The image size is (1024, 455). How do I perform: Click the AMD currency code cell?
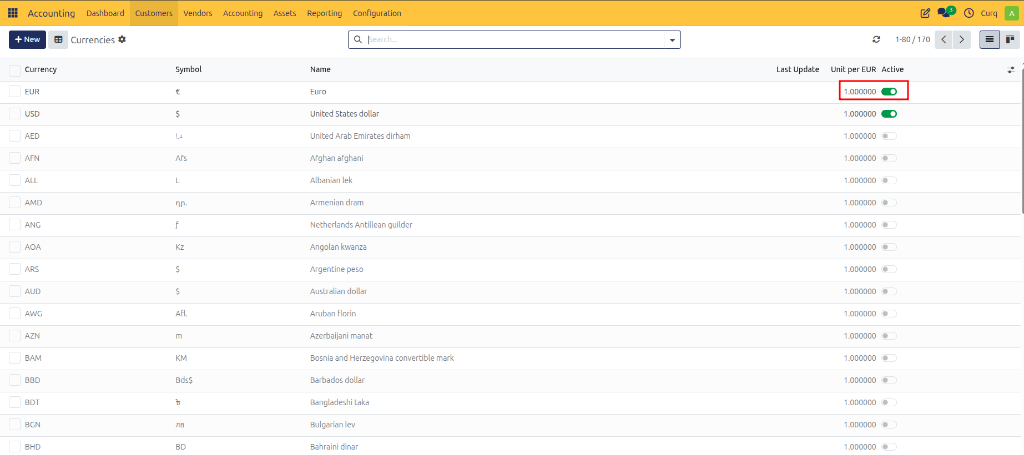pos(33,203)
